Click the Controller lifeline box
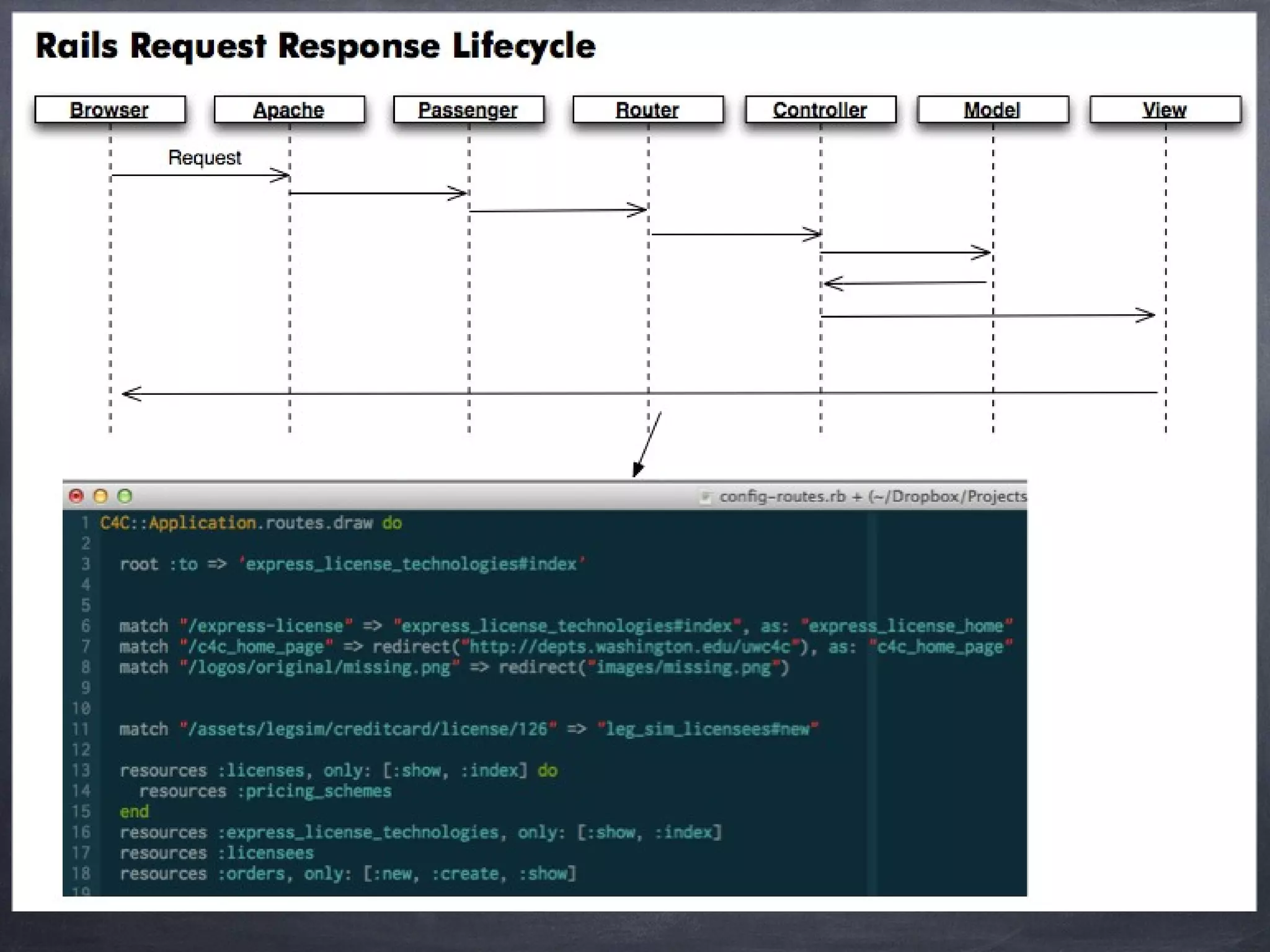The image size is (1270, 952). 820,110
